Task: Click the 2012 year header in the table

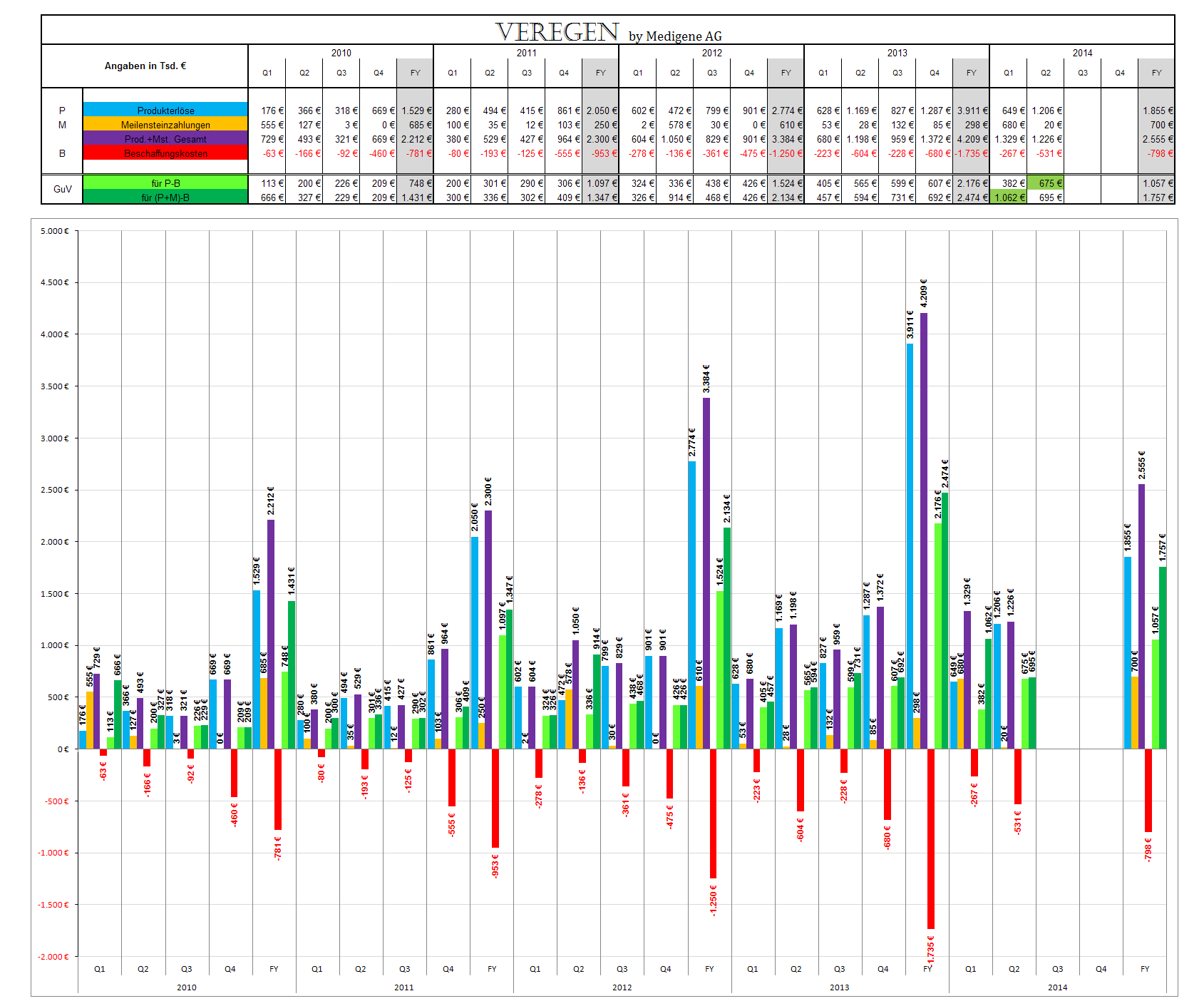Action: tap(712, 53)
